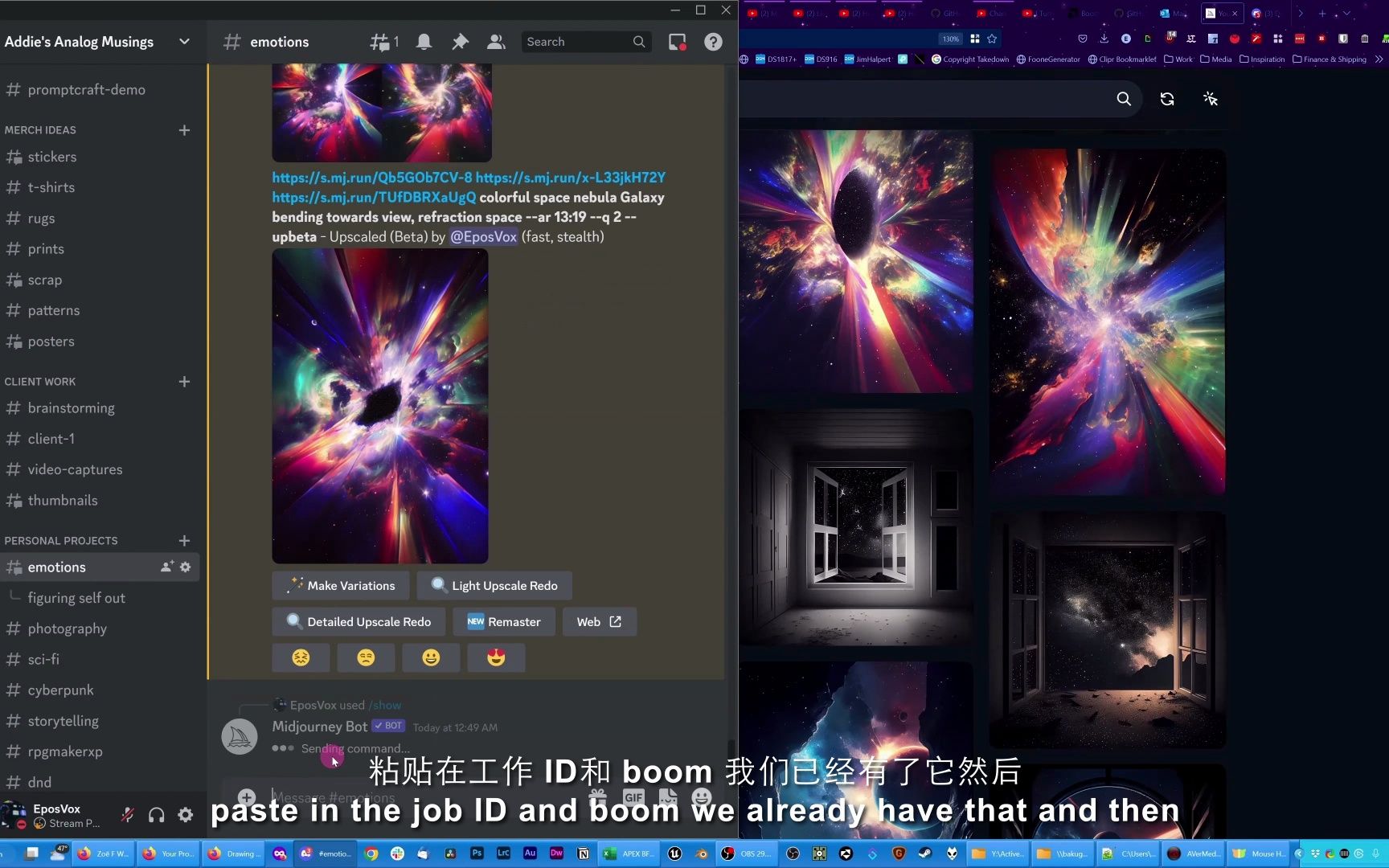1389x868 pixels.
Task: Open the stickers channel
Action: pyautogui.click(x=100, y=157)
